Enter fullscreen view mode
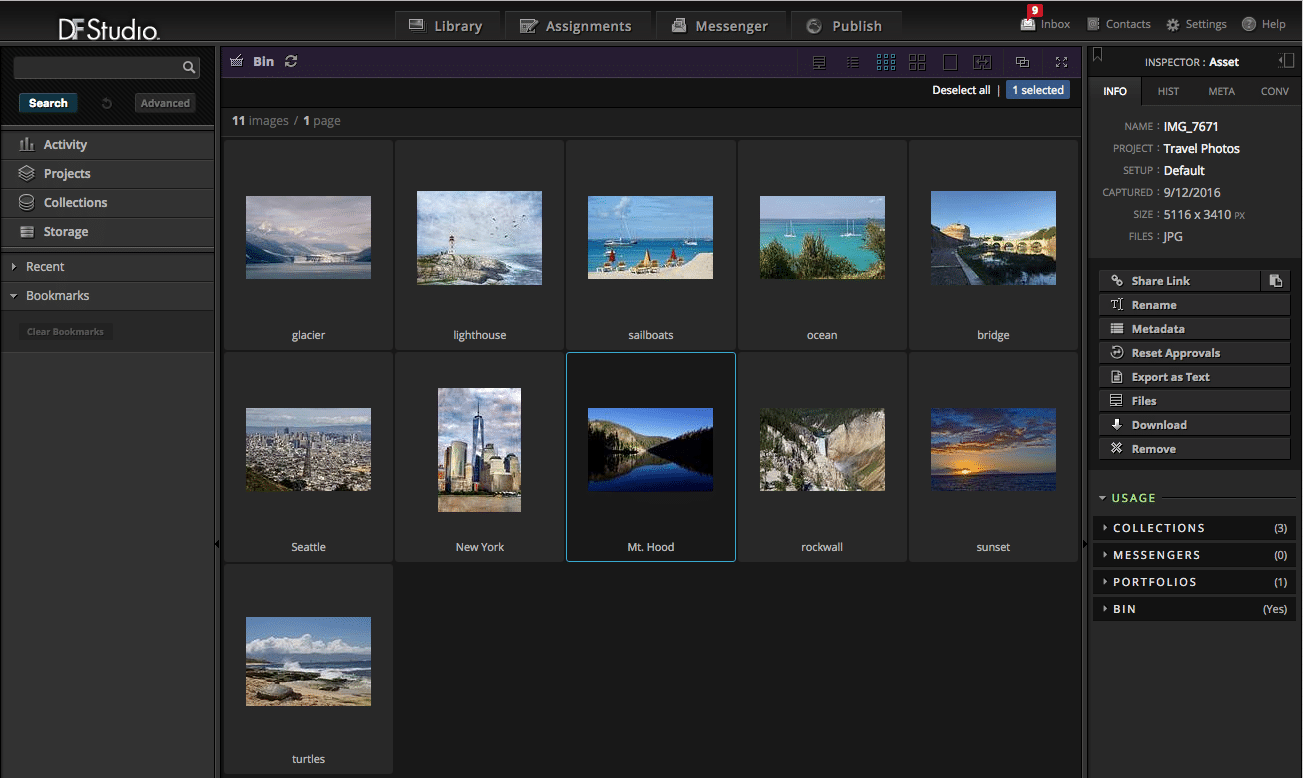1303x778 pixels. point(1061,62)
